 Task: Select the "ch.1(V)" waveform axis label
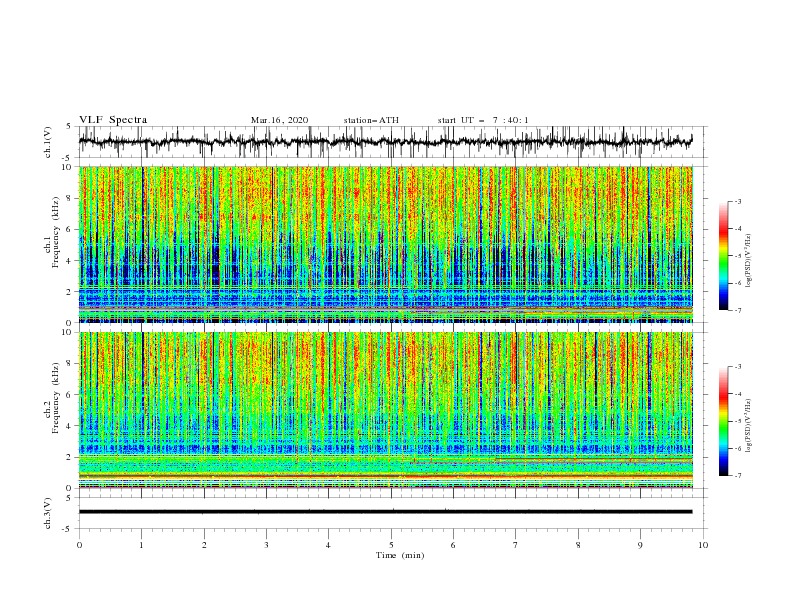(x=48, y=142)
